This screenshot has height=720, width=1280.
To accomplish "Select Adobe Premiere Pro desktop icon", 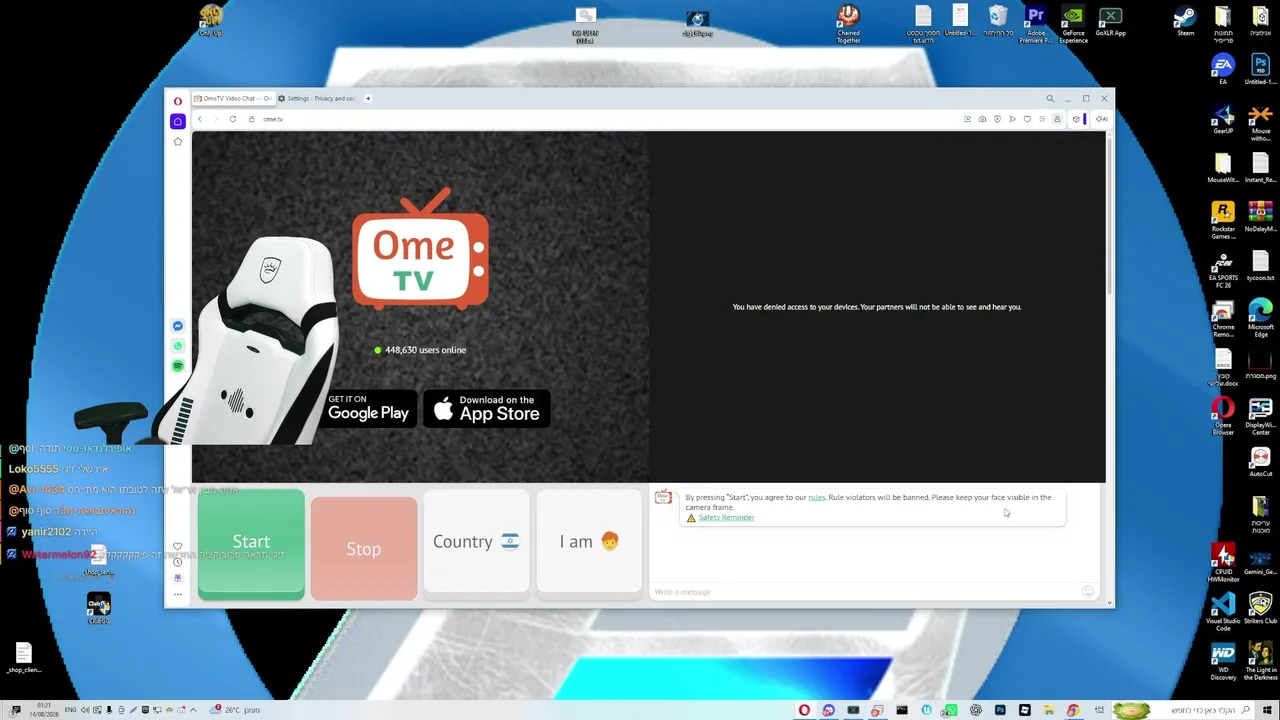I will click(1035, 24).
